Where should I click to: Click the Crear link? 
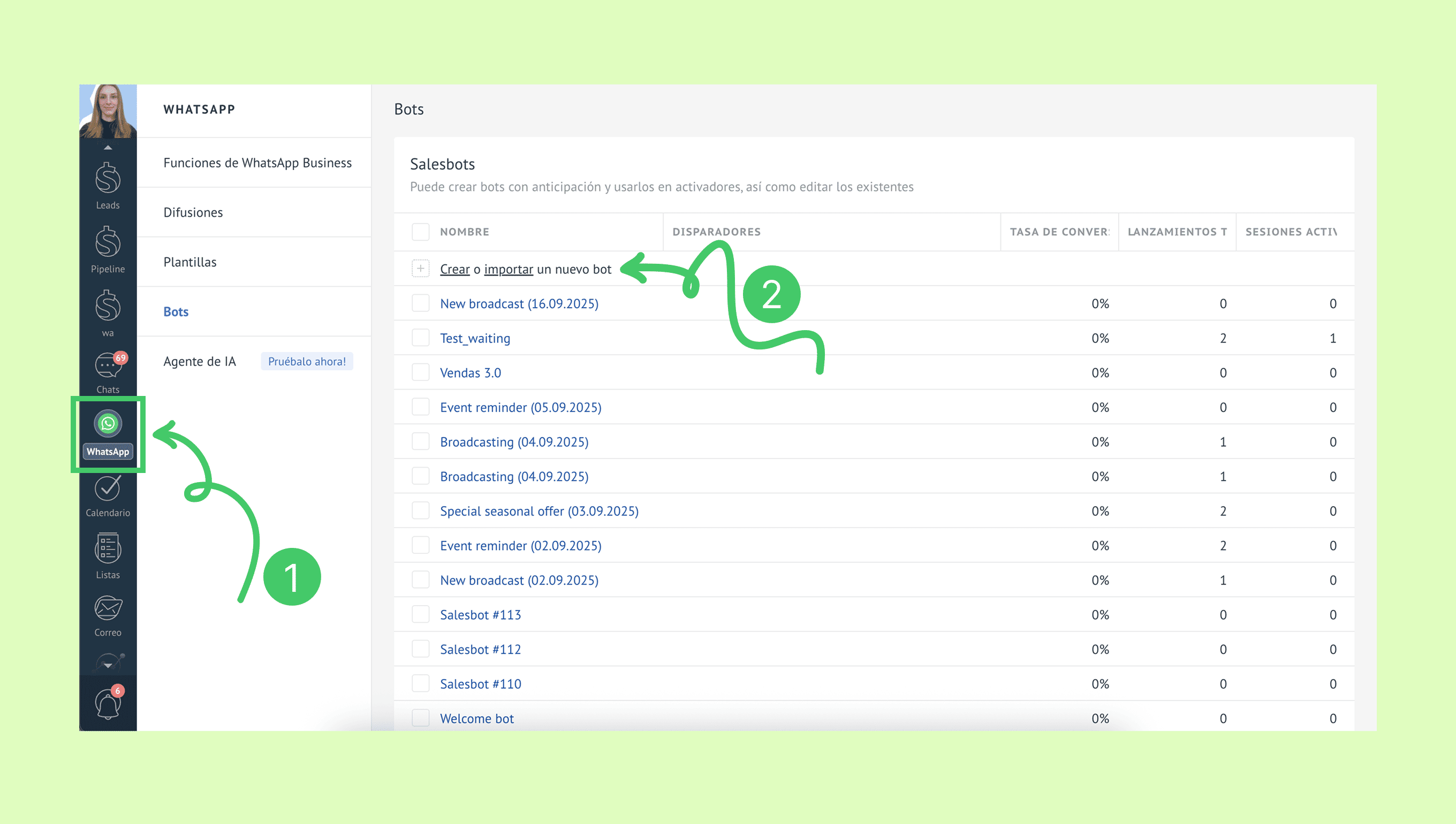pos(454,269)
